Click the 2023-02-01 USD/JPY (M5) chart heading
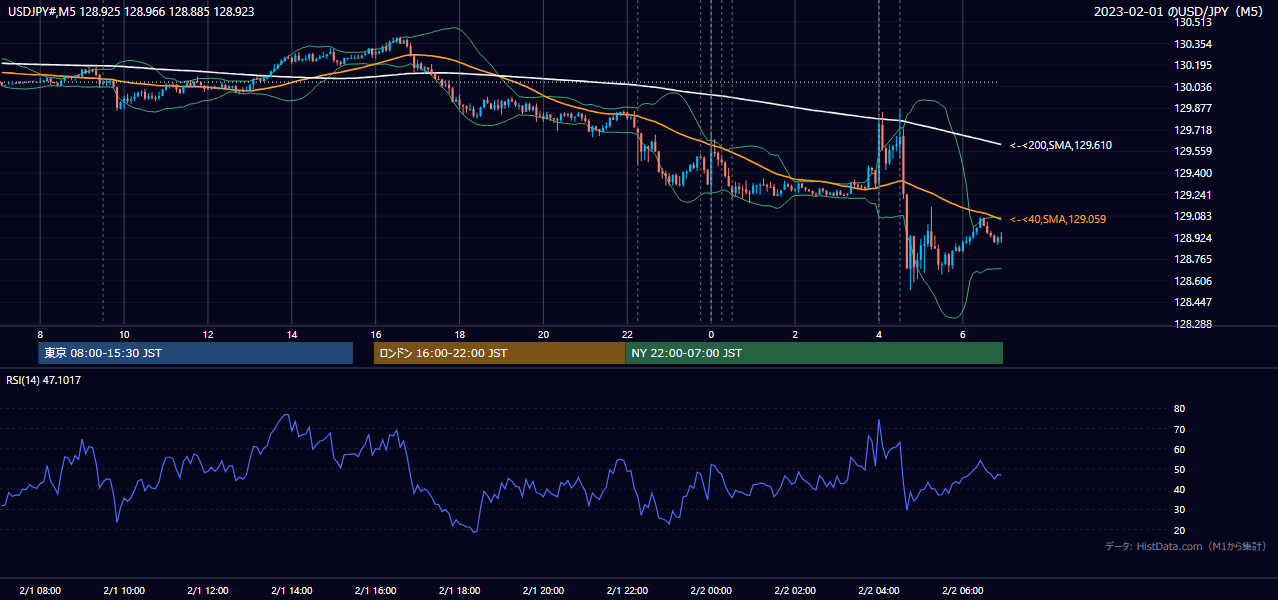 tap(1179, 11)
